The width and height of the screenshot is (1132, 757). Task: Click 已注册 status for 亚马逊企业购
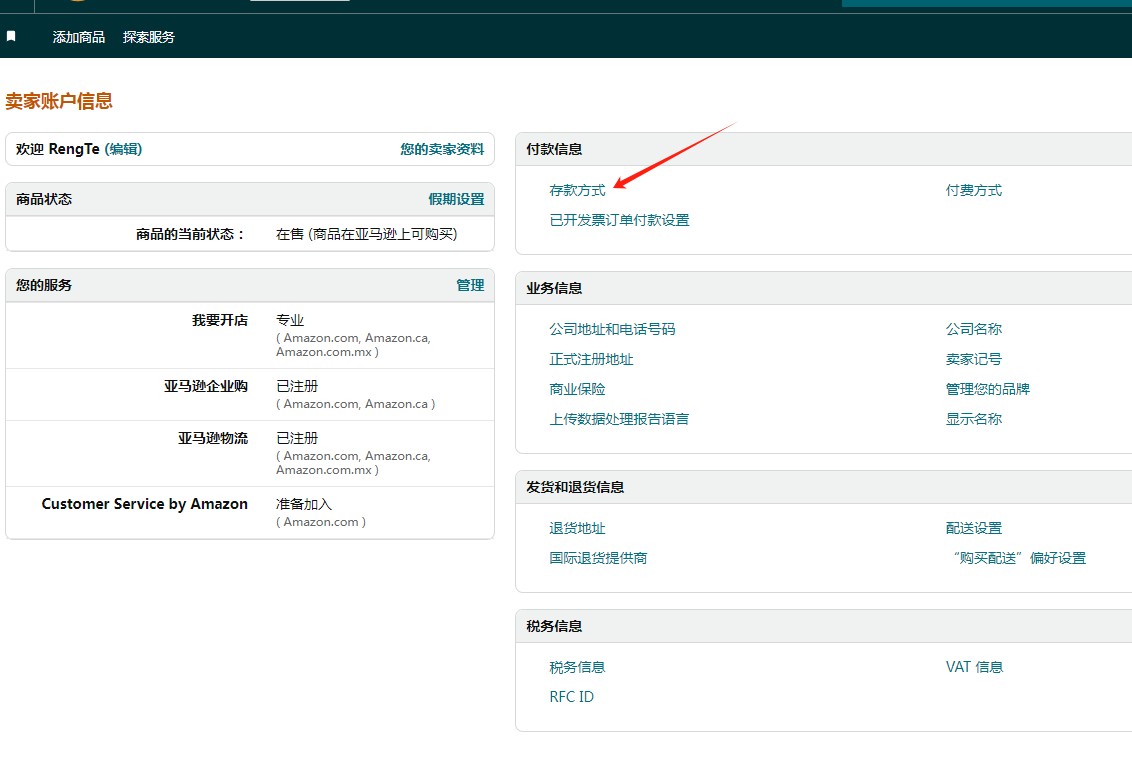click(297, 387)
